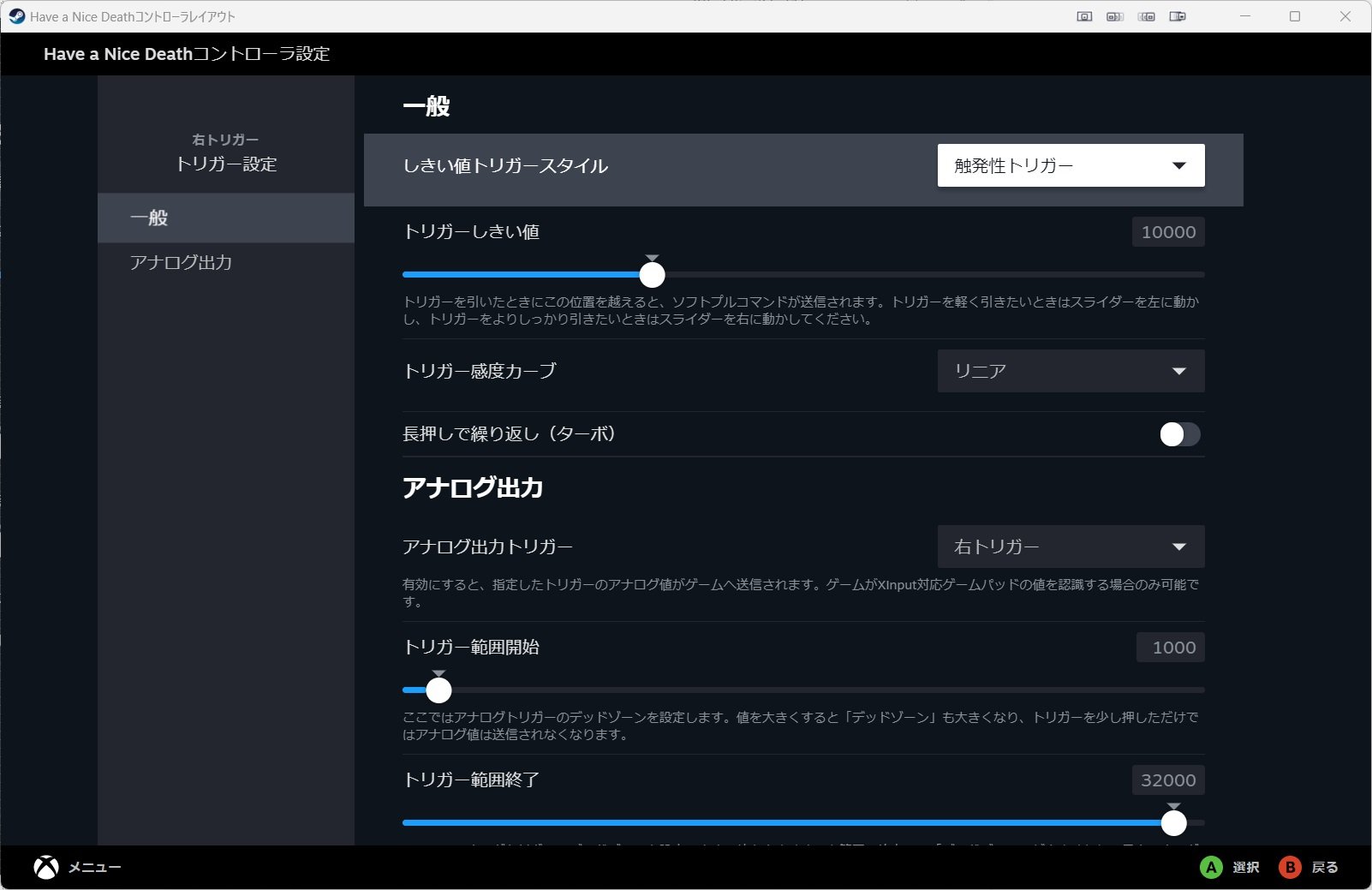Click Have a Nice Deathコントローラ設定 header title

(187, 54)
